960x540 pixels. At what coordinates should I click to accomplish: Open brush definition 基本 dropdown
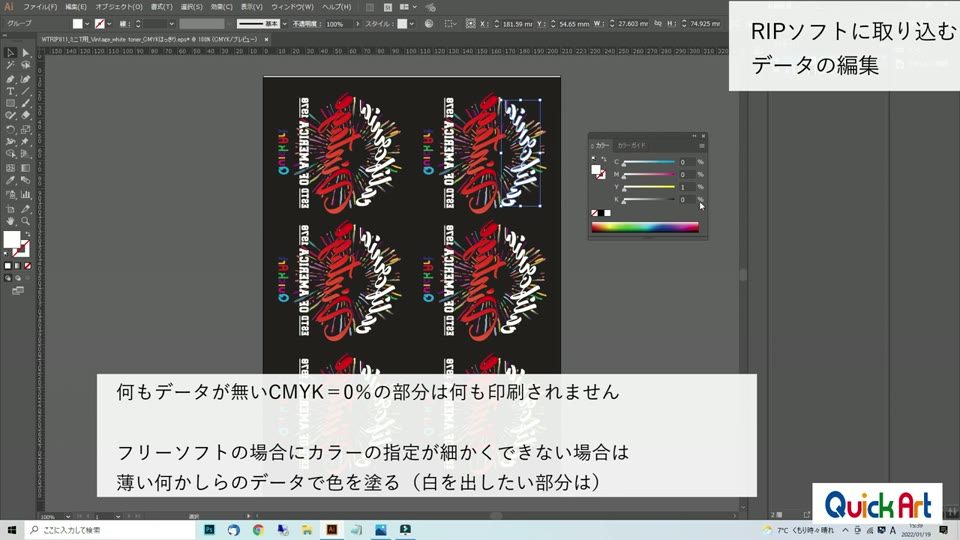pos(284,24)
